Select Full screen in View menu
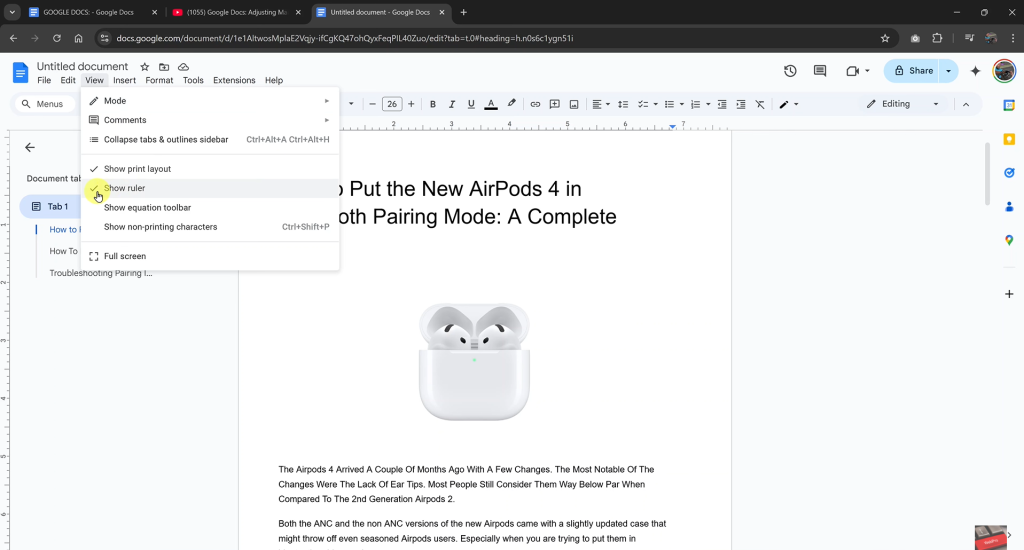1024x550 pixels. coord(210,256)
